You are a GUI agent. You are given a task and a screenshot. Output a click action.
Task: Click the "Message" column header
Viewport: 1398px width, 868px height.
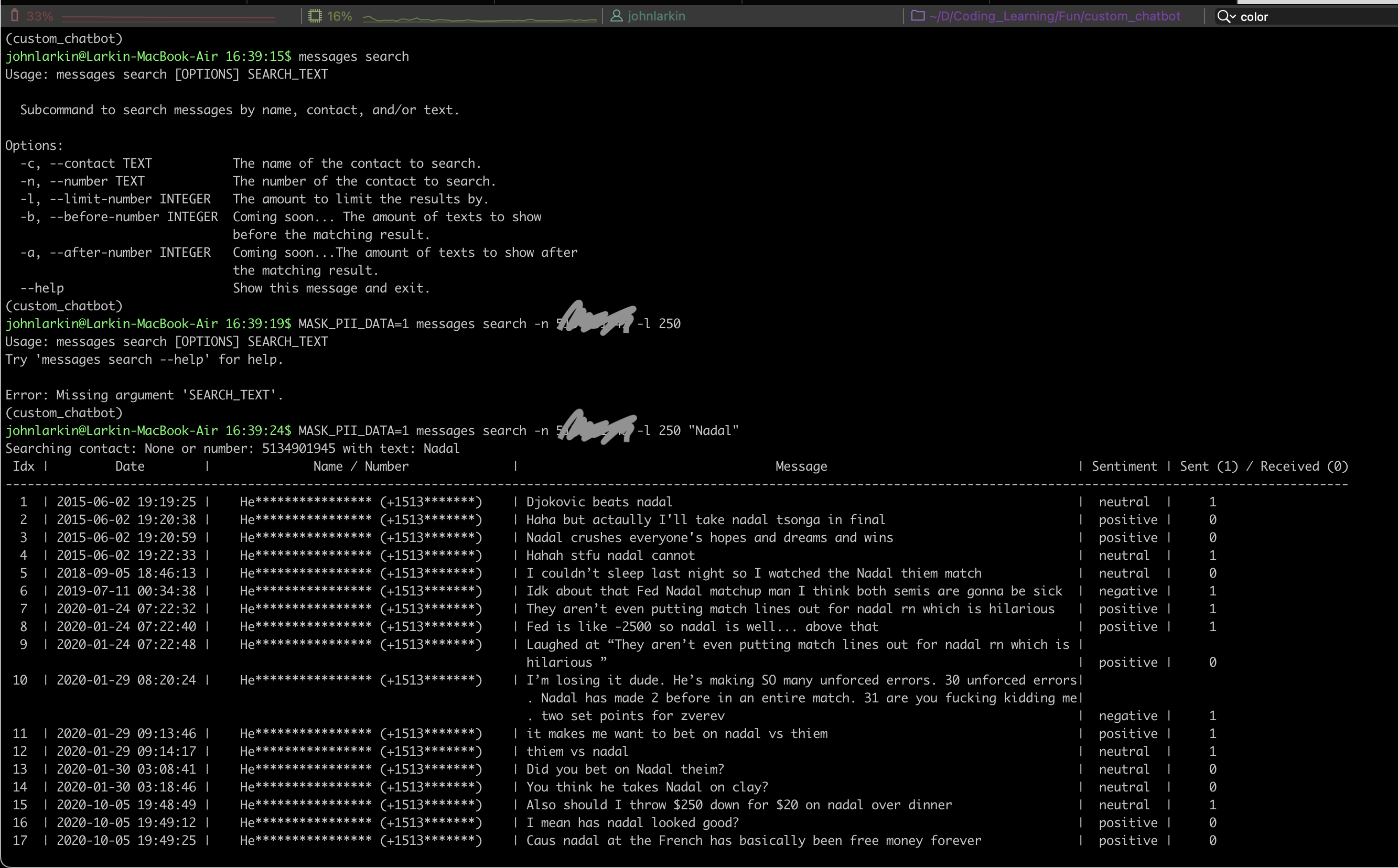coord(801,466)
